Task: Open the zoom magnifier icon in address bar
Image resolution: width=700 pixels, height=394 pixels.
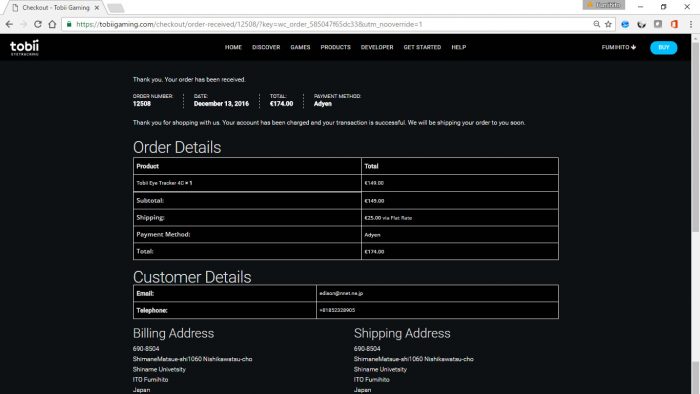Action: [596, 24]
